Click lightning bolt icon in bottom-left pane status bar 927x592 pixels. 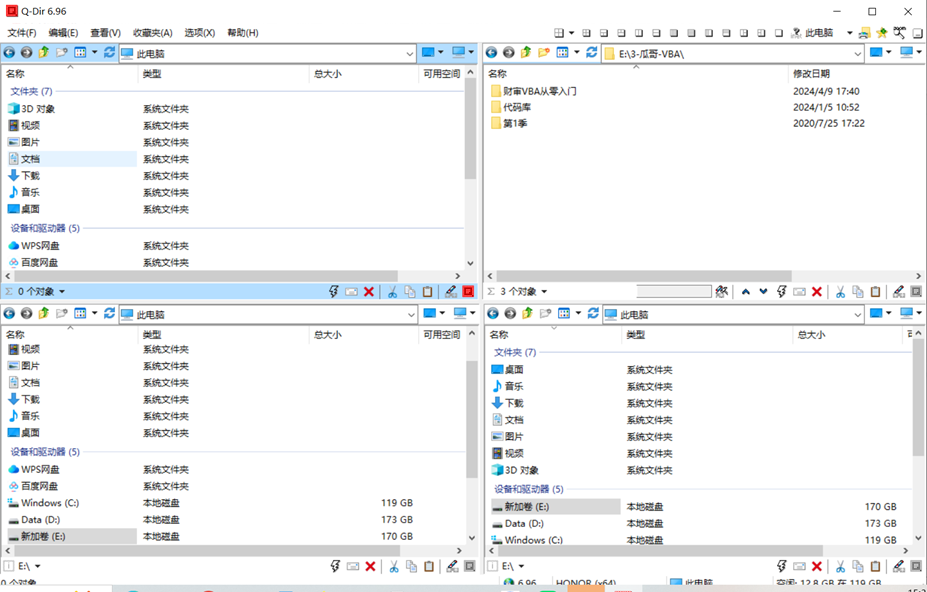tap(335, 567)
